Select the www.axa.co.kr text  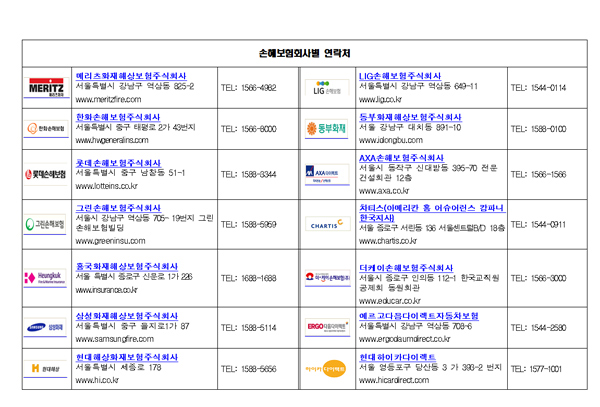click(384, 191)
